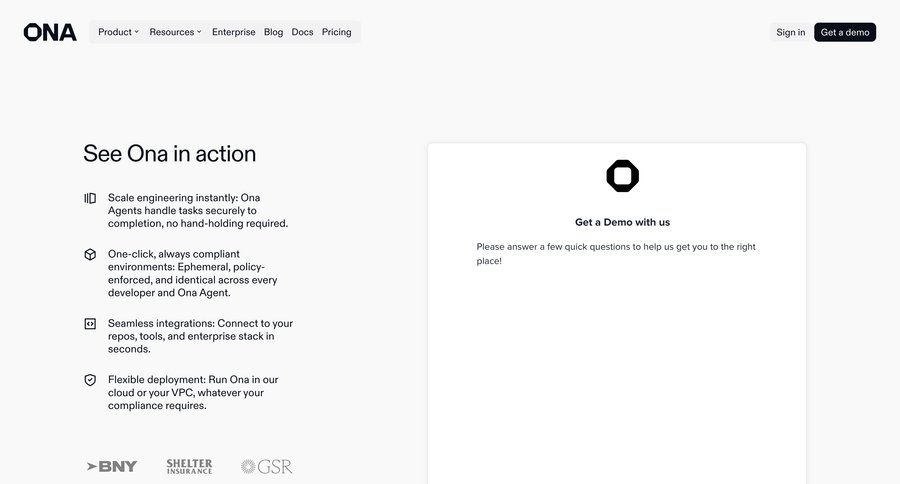This screenshot has height=484, width=900.
Task: Go to the Blog page
Action: [273, 32]
